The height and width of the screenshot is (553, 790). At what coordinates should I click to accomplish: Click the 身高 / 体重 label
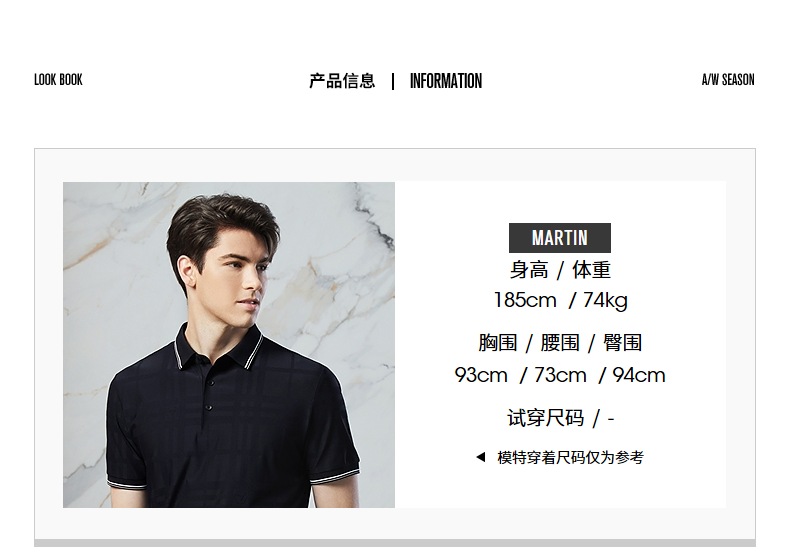[x=560, y=270]
